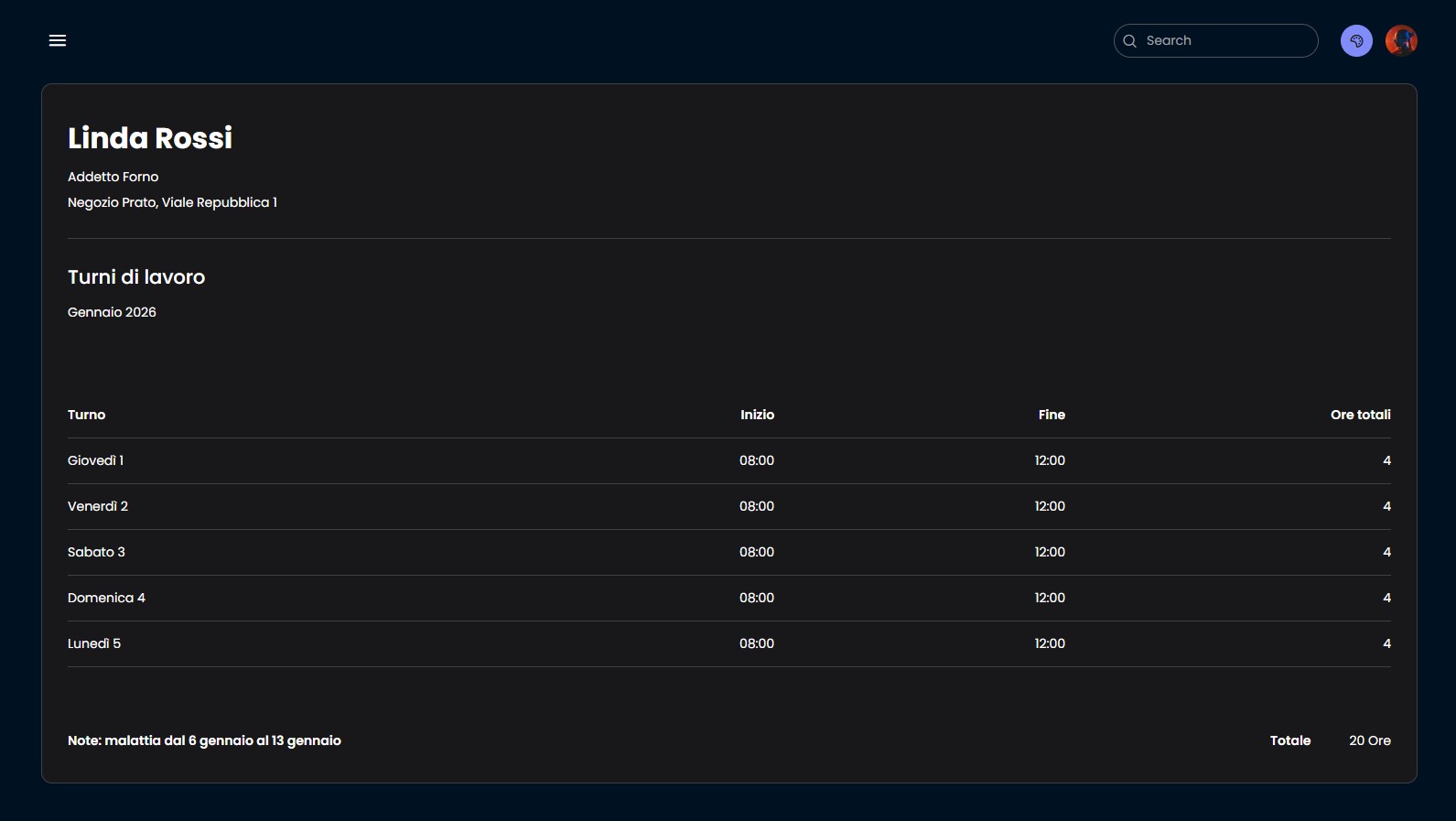
Task: Click the Gennaio 2026 month label
Action: (x=112, y=312)
